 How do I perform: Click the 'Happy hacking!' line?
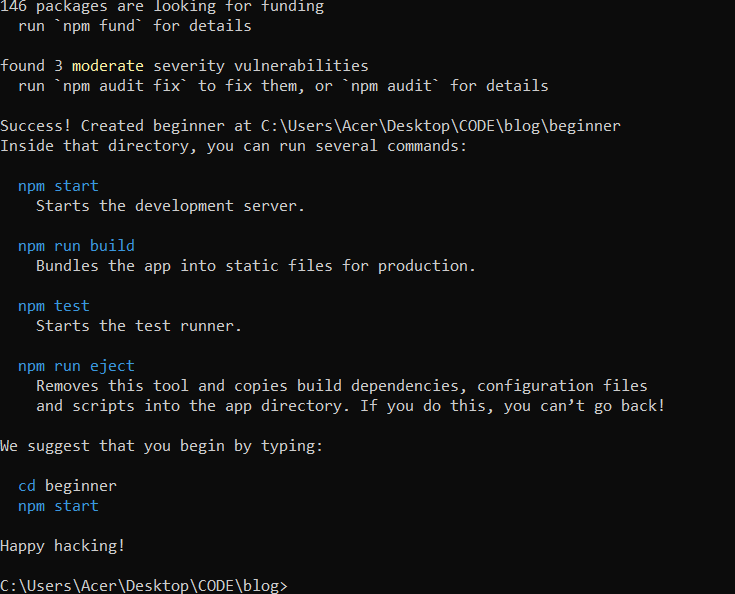click(63, 546)
